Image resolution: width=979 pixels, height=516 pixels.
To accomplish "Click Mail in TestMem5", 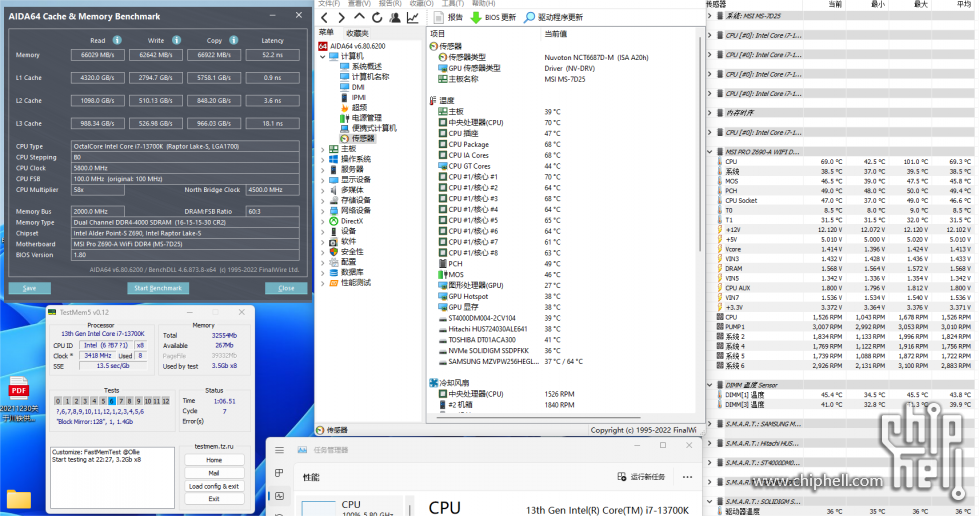I will [x=214, y=473].
